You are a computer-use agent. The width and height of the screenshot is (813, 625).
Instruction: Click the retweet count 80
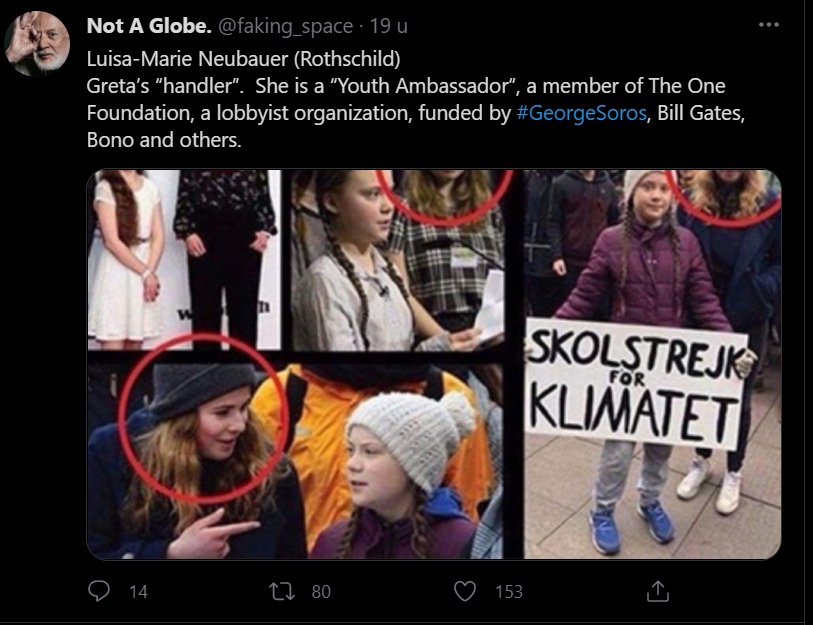(x=320, y=592)
